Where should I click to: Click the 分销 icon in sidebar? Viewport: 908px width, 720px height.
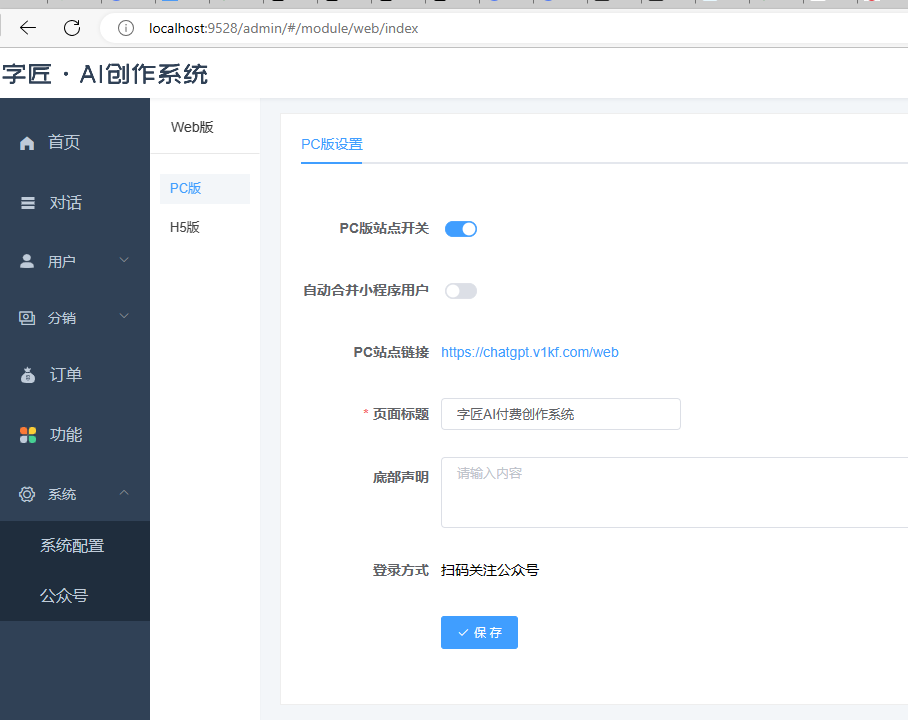point(27,317)
